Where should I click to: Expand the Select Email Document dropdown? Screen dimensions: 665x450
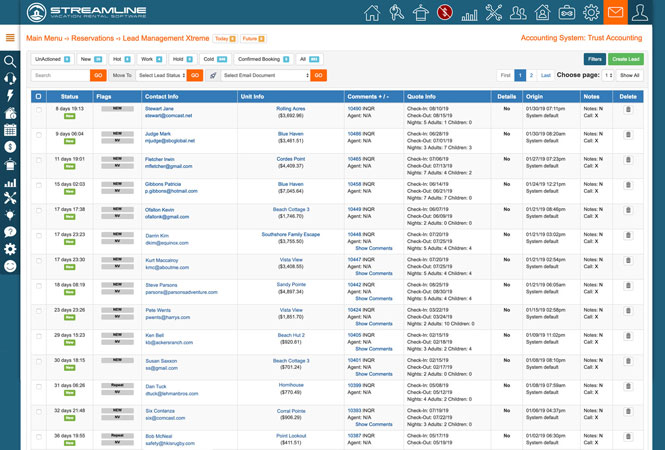264,75
